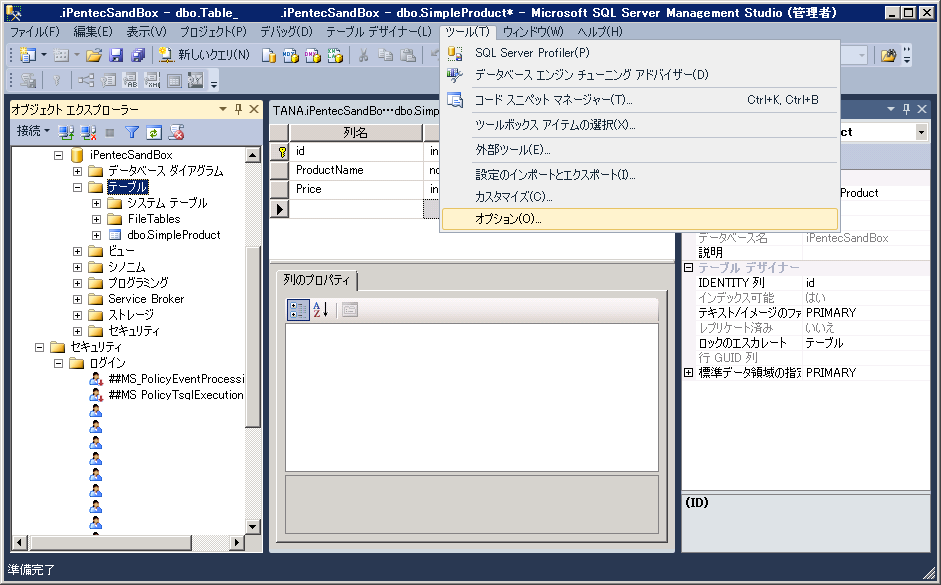Viewport: 941px width, 585px height.
Task: Open the デバッグ(D) menu
Action: [286, 31]
